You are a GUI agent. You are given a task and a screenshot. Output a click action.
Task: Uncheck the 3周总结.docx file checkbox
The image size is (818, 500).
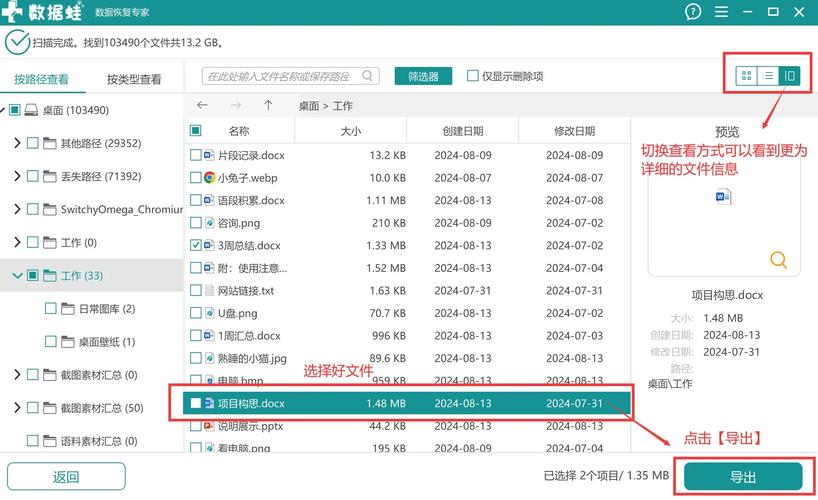coord(196,245)
